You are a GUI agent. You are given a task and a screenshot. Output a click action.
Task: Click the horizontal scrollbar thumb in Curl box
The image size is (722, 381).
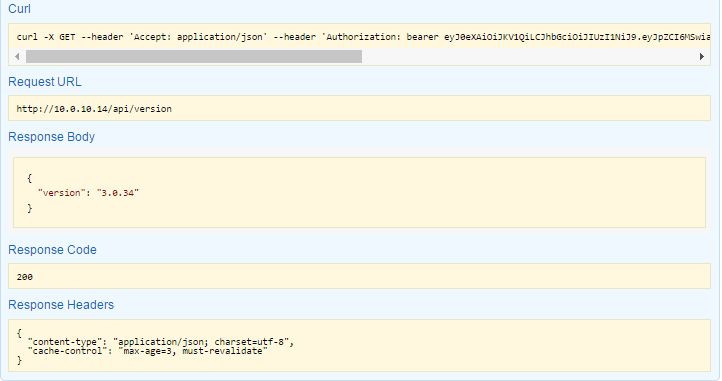(194, 57)
